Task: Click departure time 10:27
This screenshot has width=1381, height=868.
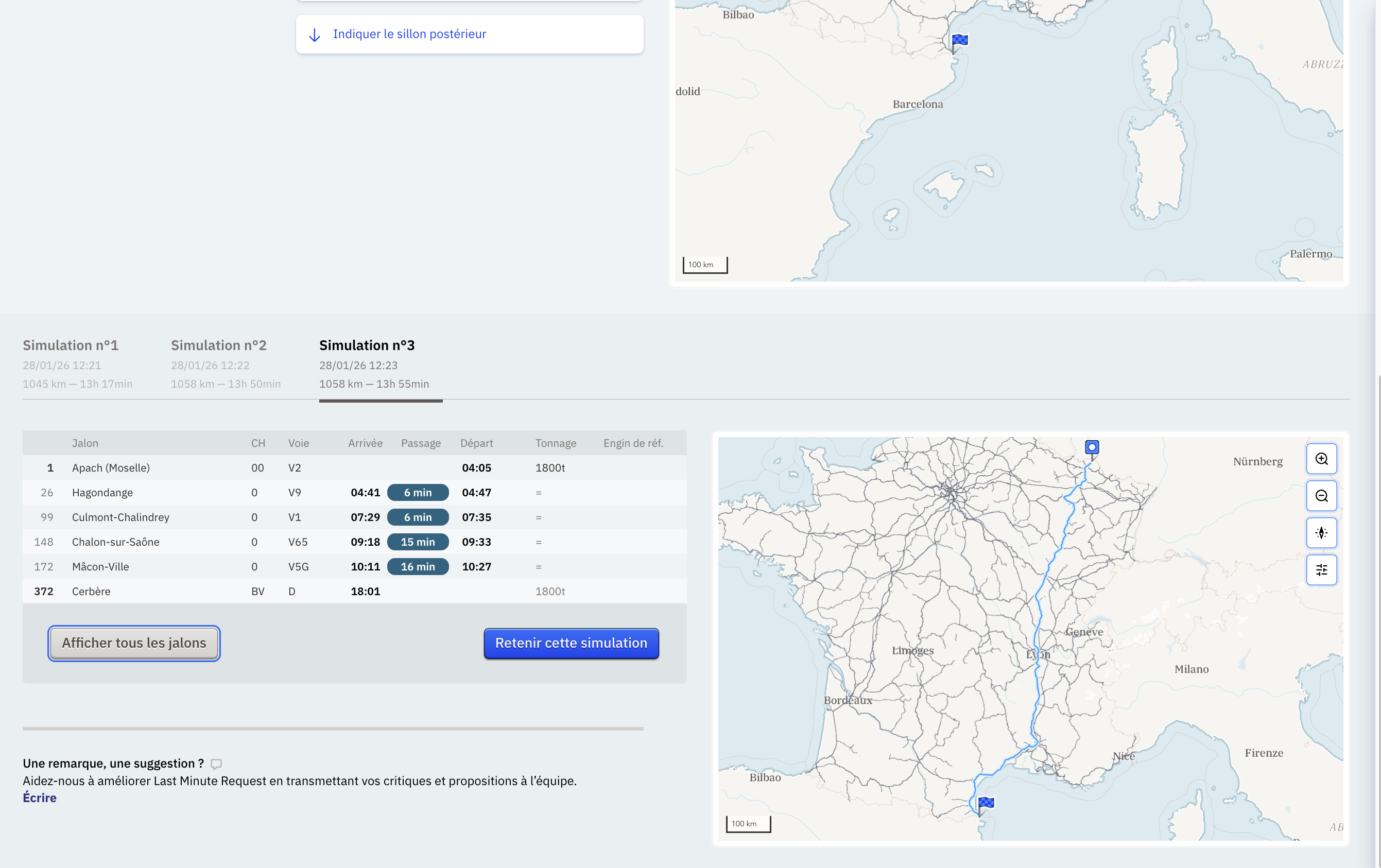Action: coord(477,566)
